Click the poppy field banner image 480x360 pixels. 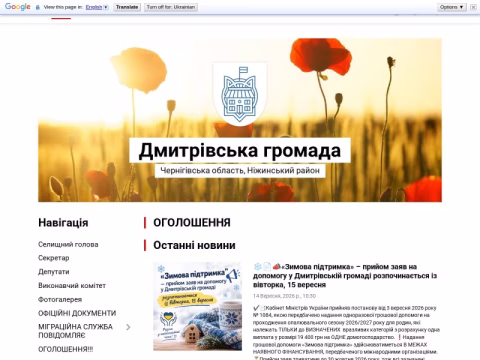point(240,120)
